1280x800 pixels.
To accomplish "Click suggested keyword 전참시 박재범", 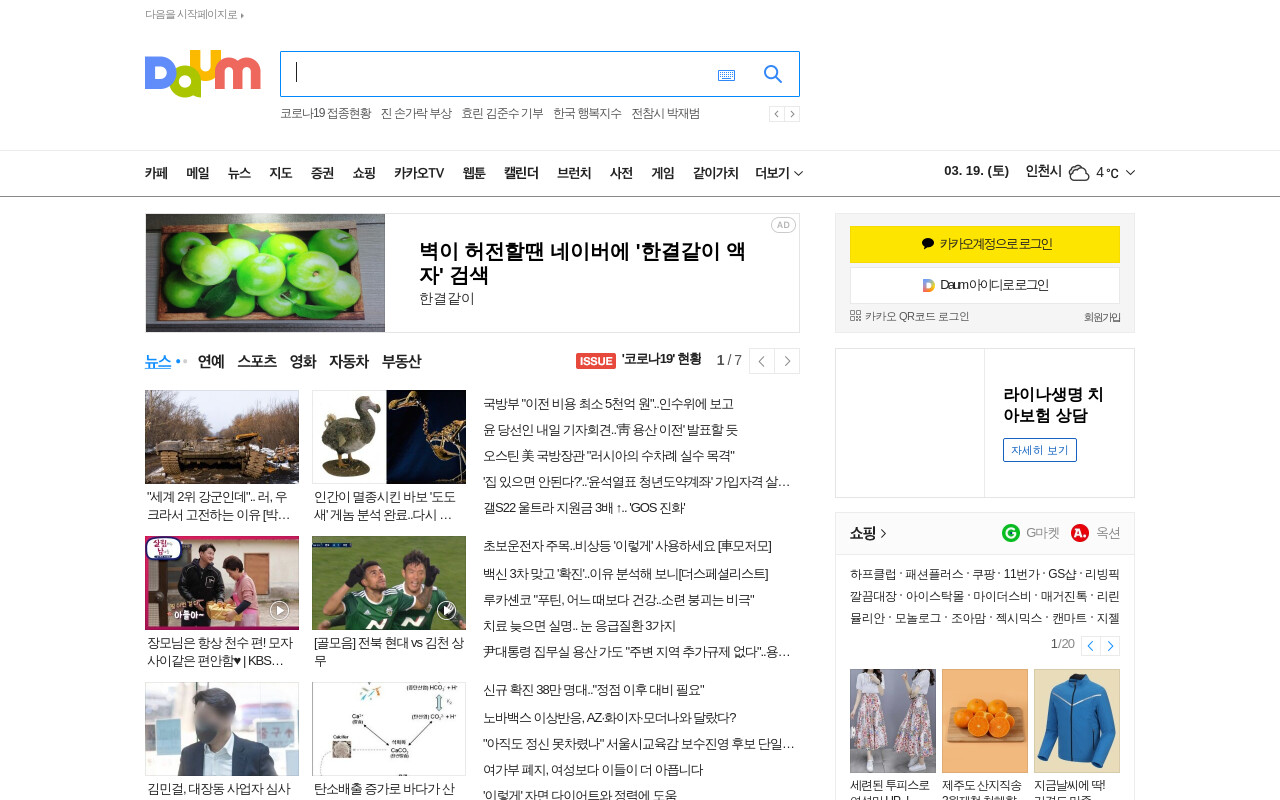I will click(x=665, y=114).
